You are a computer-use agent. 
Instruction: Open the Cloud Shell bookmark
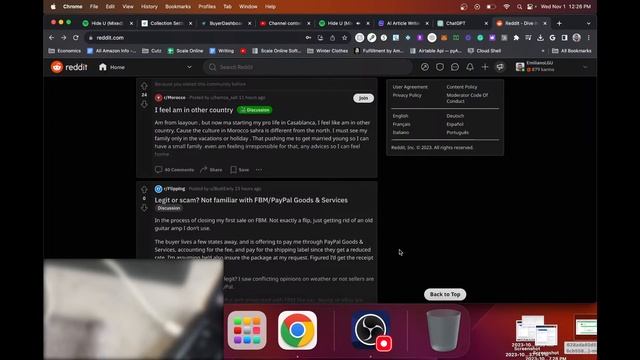pos(484,51)
